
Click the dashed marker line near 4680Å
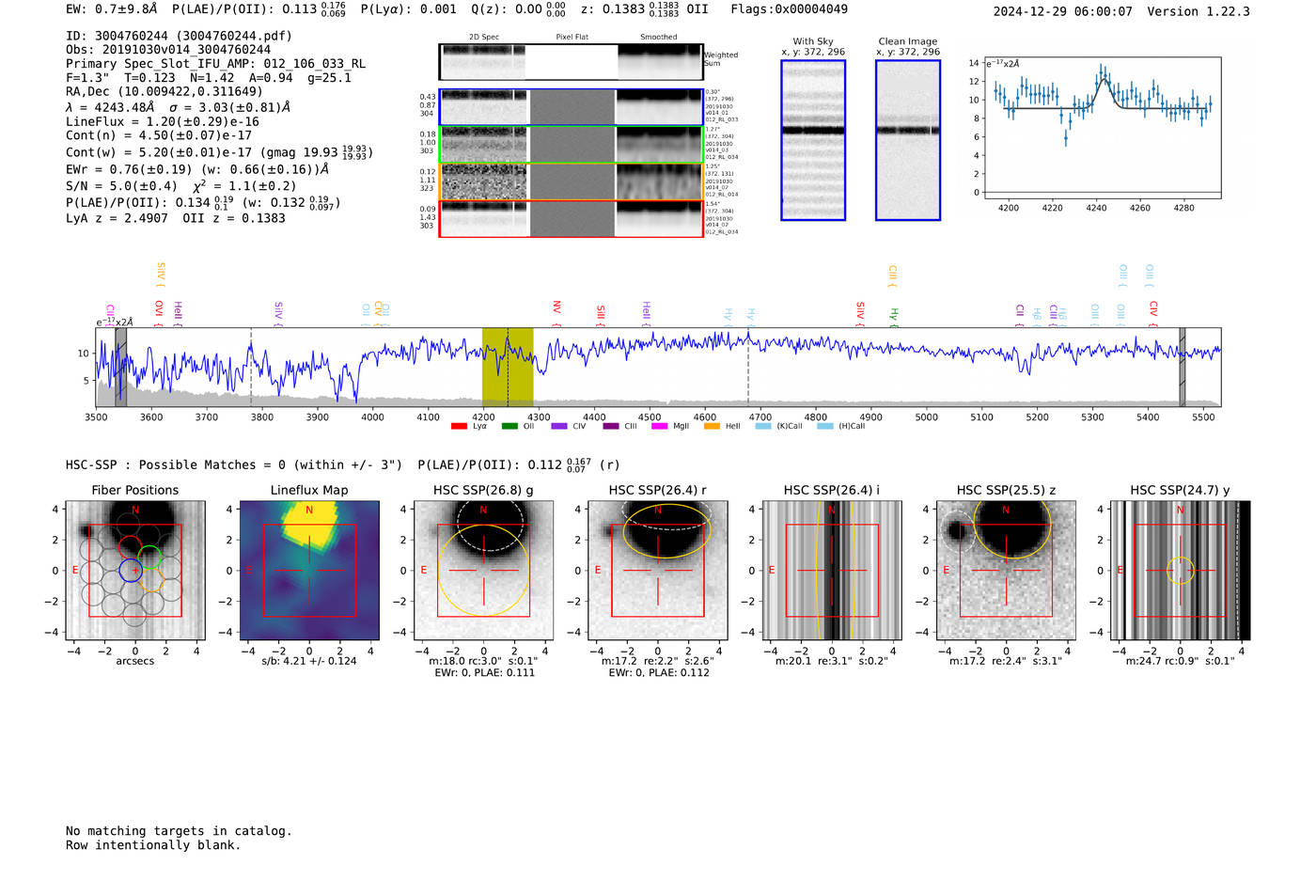click(x=748, y=367)
